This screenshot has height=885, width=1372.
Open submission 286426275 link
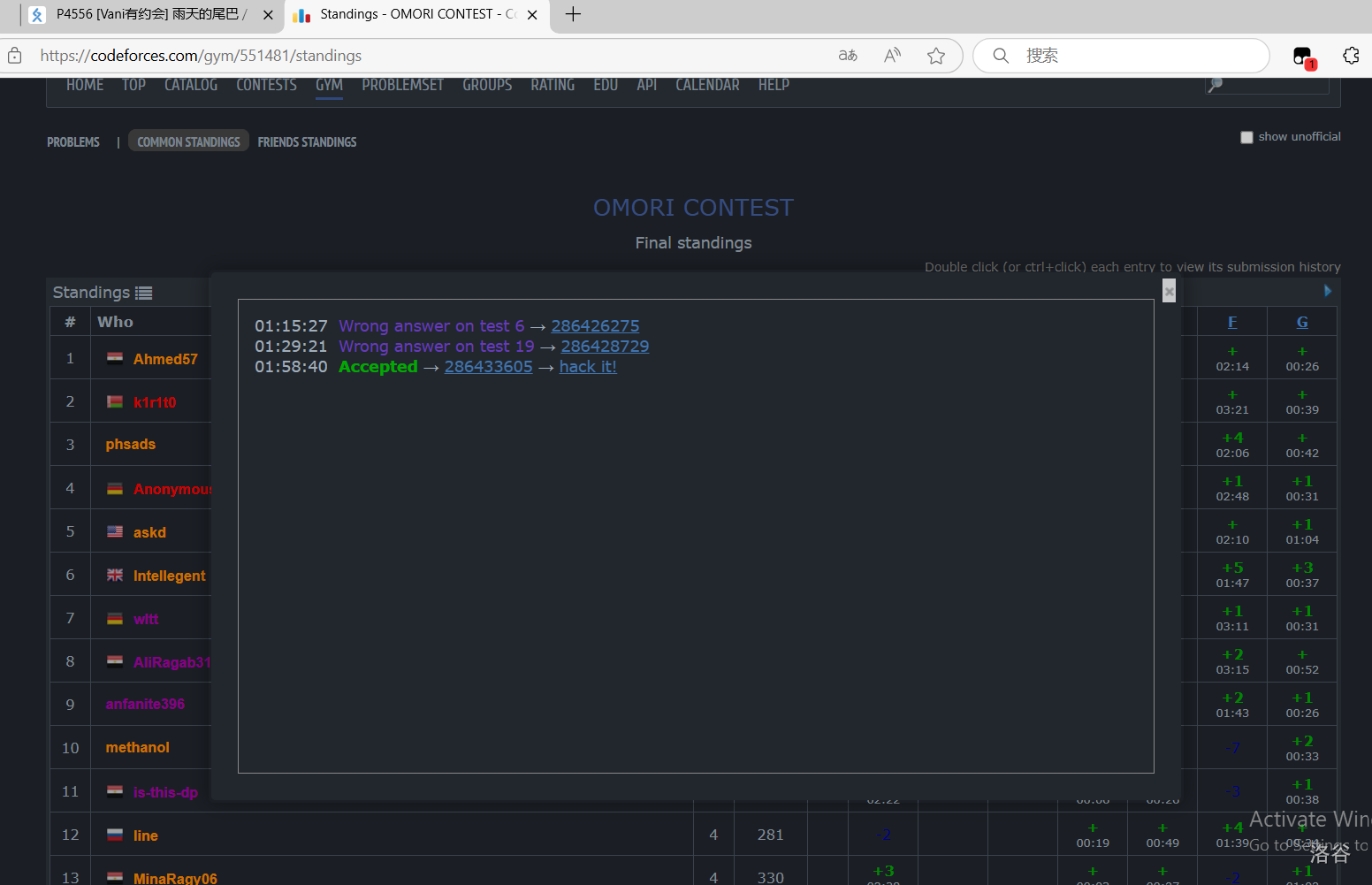(595, 326)
